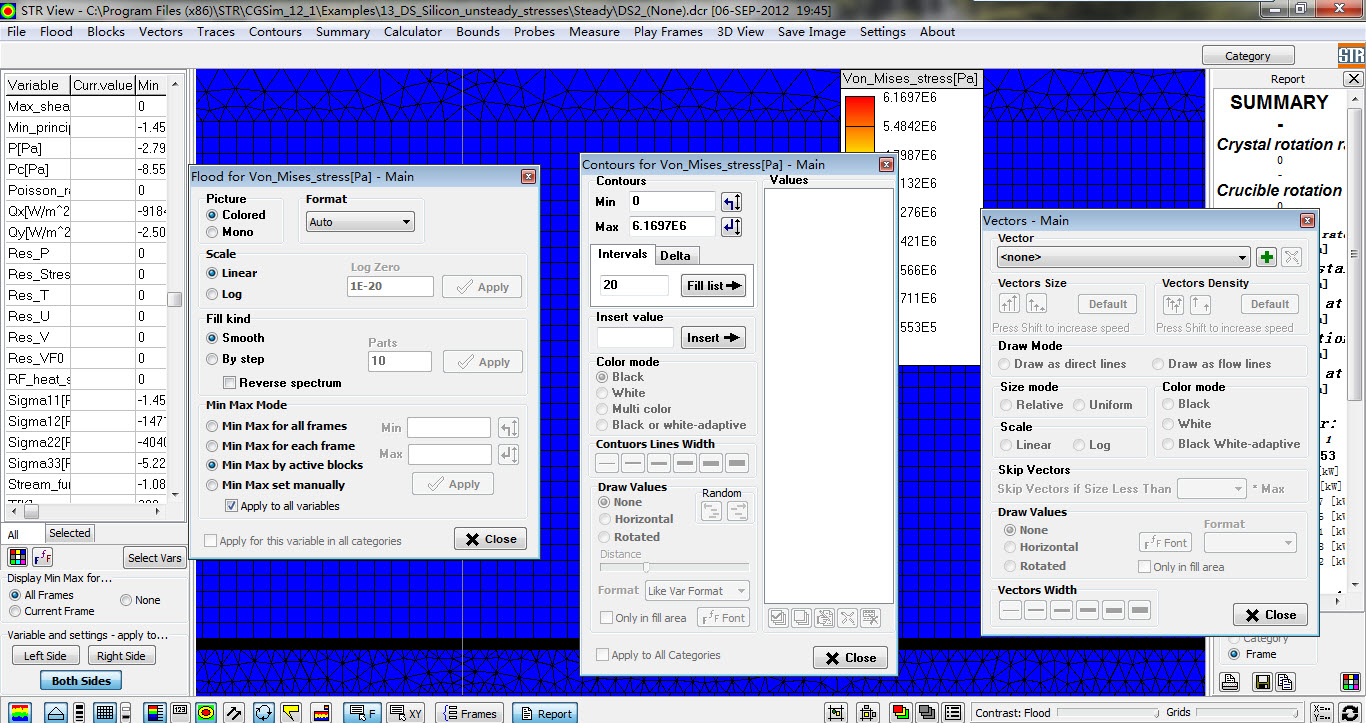Uncheck Apply to all variables checkbox

231,506
